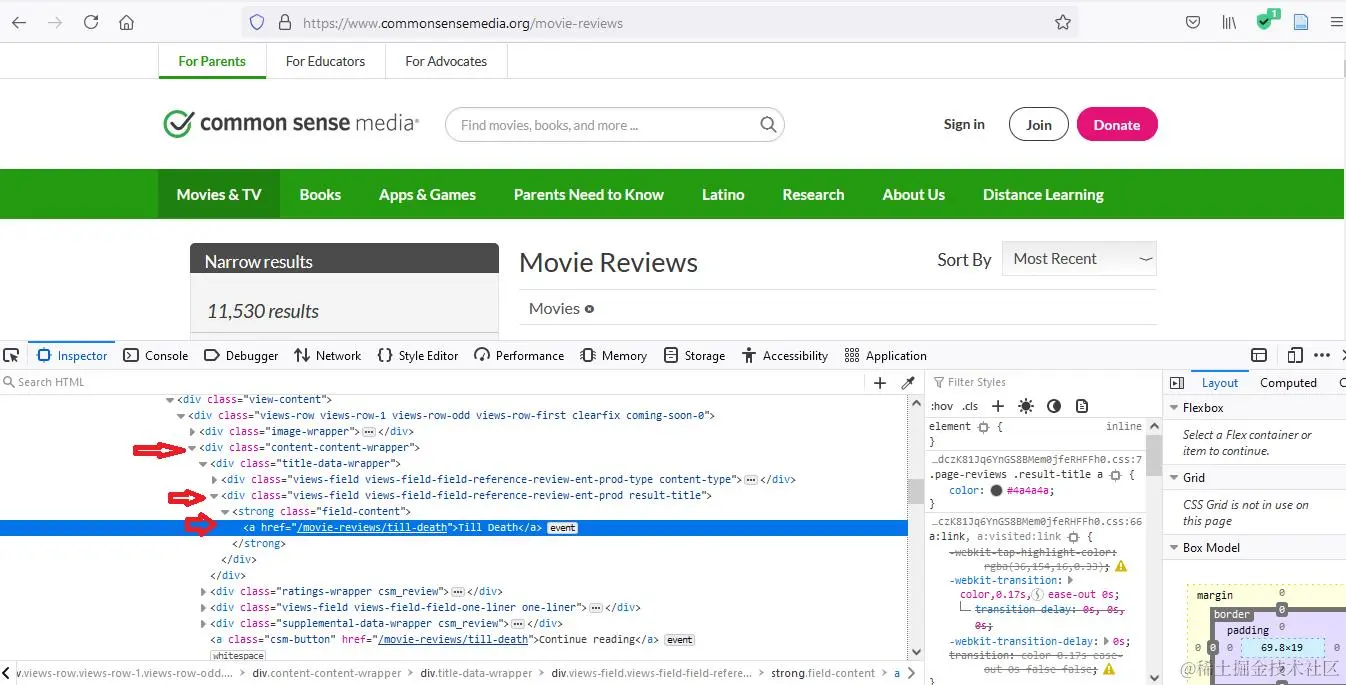This screenshot has height=685, width=1346.
Task: Open the Style Editor tab
Action: (418, 355)
